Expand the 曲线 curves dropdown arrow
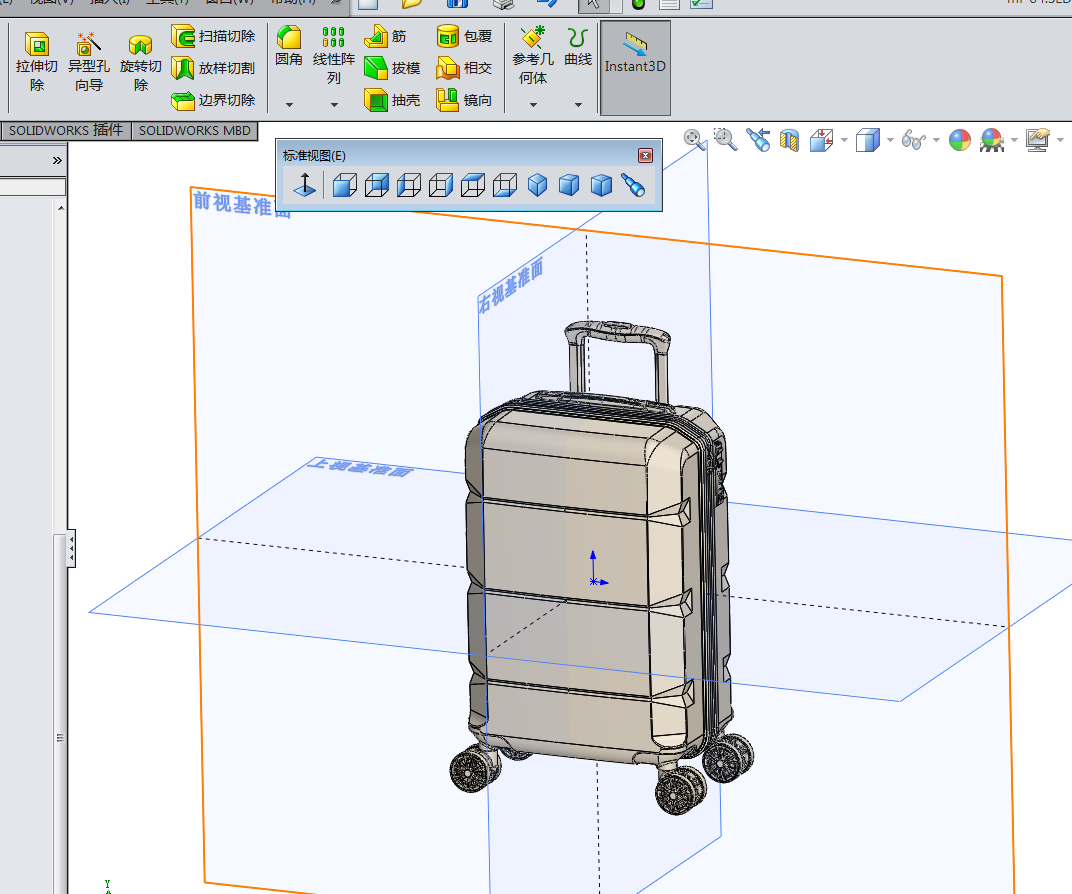This screenshot has width=1072, height=894. 578,105
